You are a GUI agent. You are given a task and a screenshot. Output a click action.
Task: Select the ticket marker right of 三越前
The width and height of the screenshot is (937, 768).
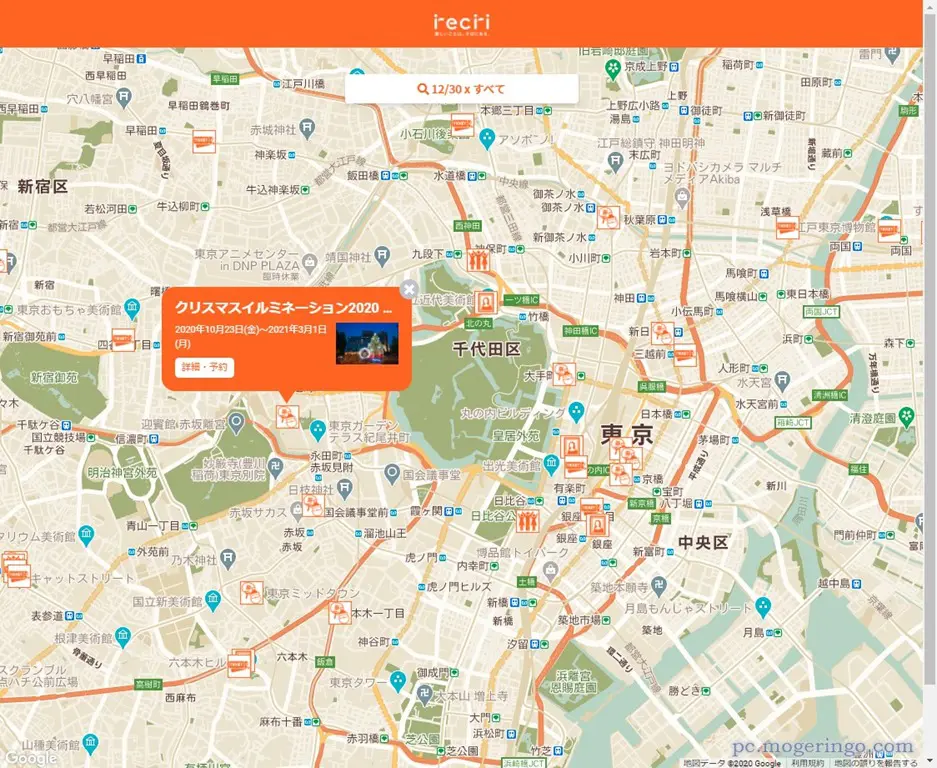685,356
